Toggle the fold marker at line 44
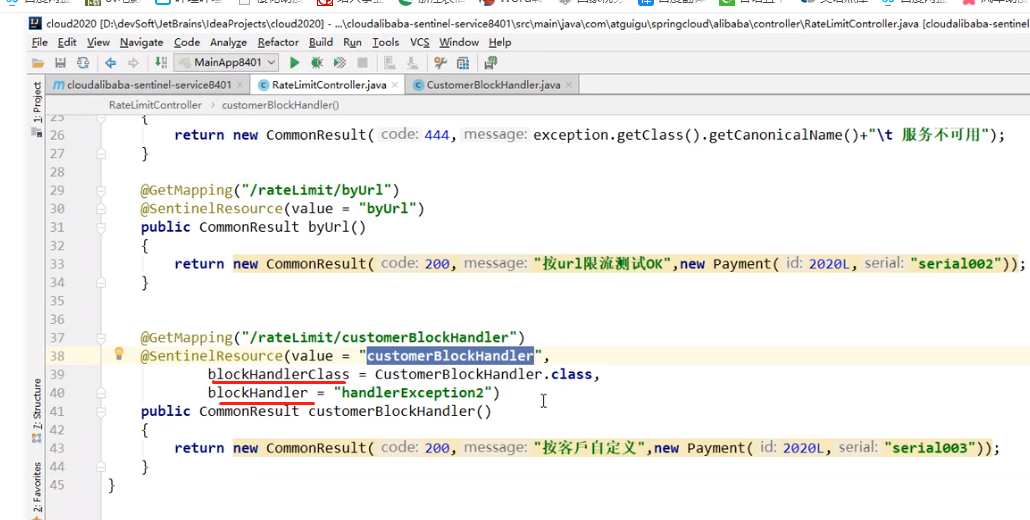Screen dimensions: 1030x520 click(101, 466)
